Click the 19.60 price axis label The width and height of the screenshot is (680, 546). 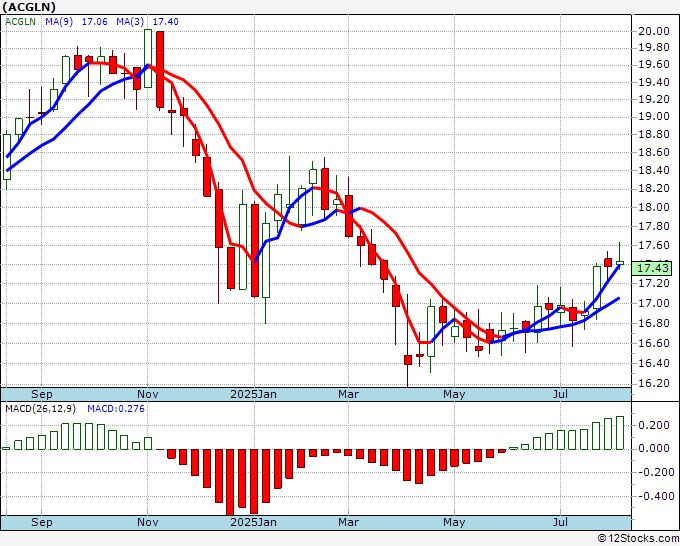[x=654, y=65]
